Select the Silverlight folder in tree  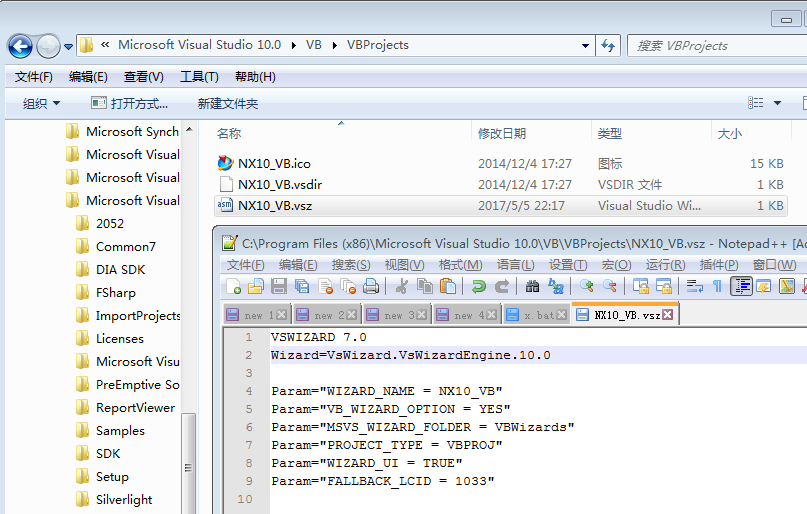coord(124,500)
